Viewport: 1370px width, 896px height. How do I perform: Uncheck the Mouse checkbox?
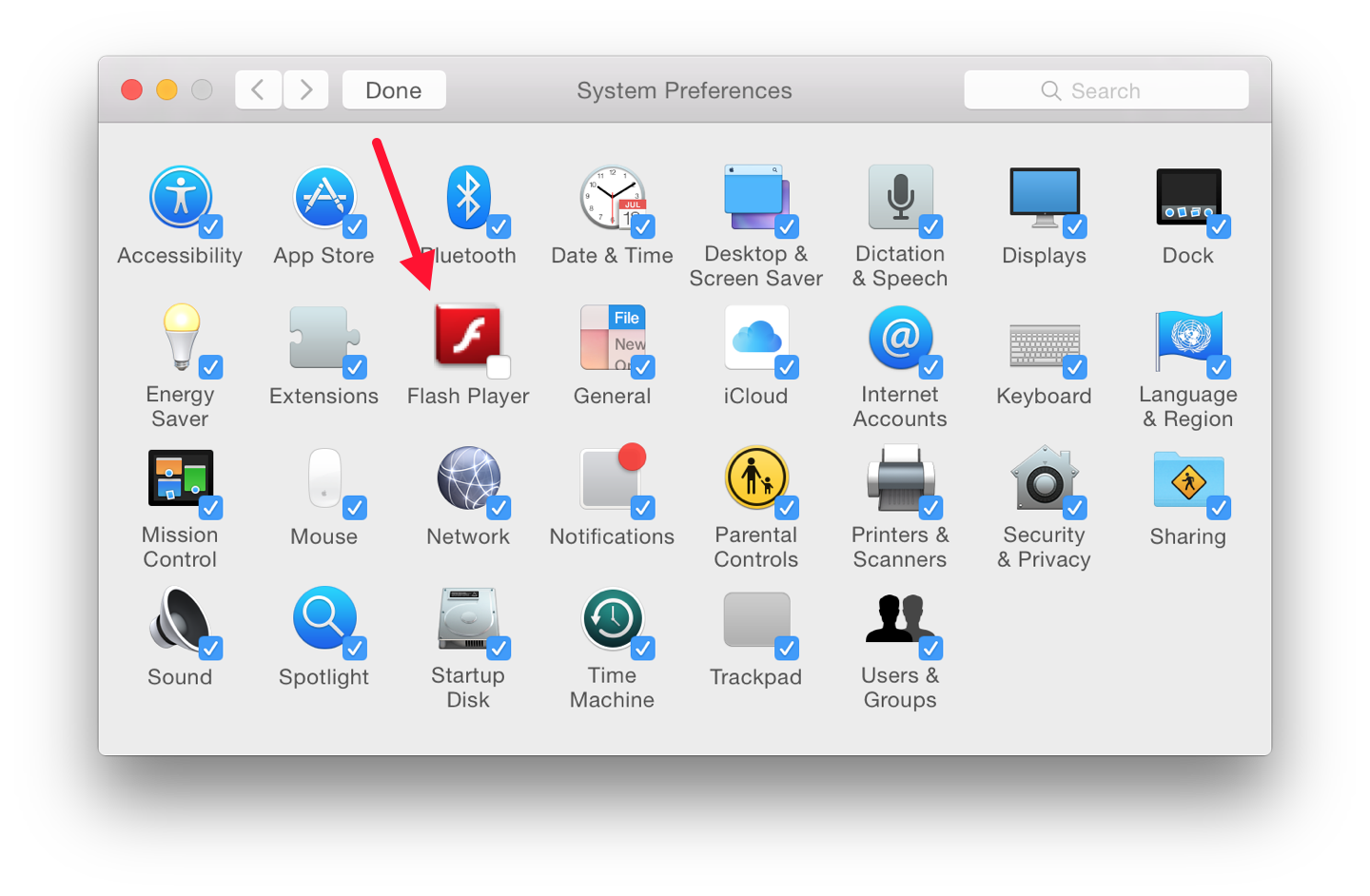pos(355,507)
